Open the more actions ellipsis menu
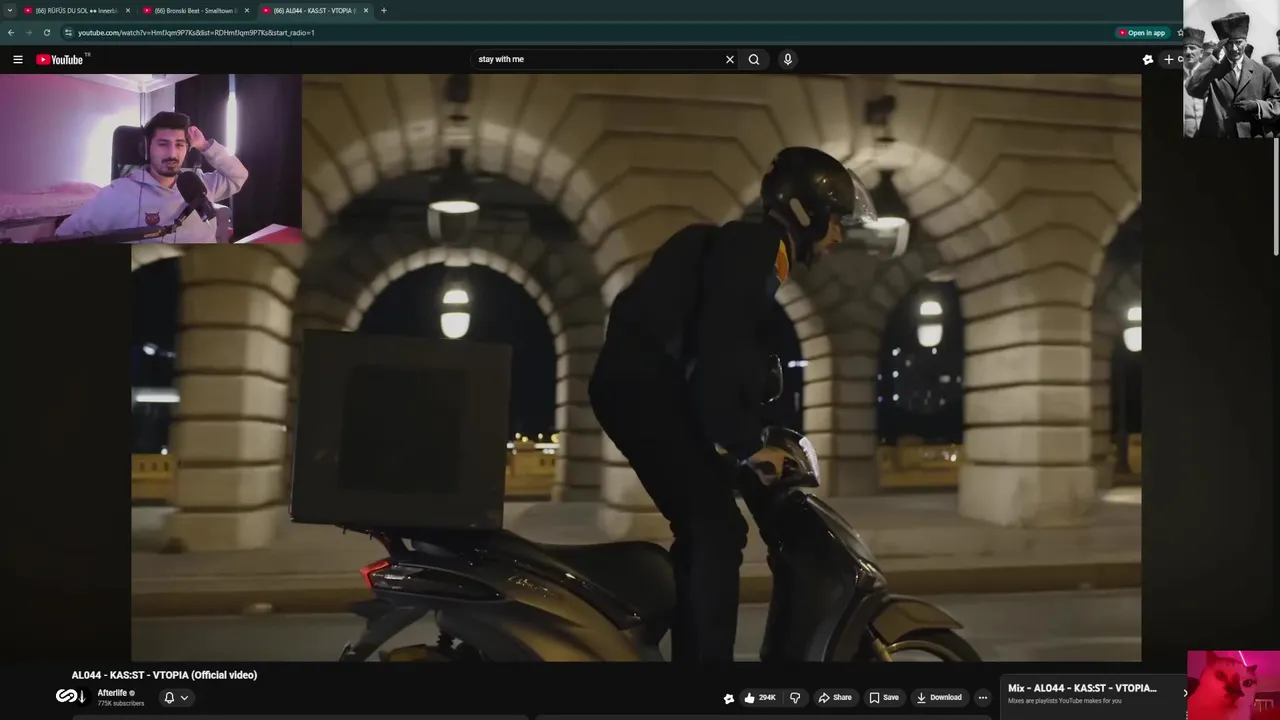 coord(983,697)
